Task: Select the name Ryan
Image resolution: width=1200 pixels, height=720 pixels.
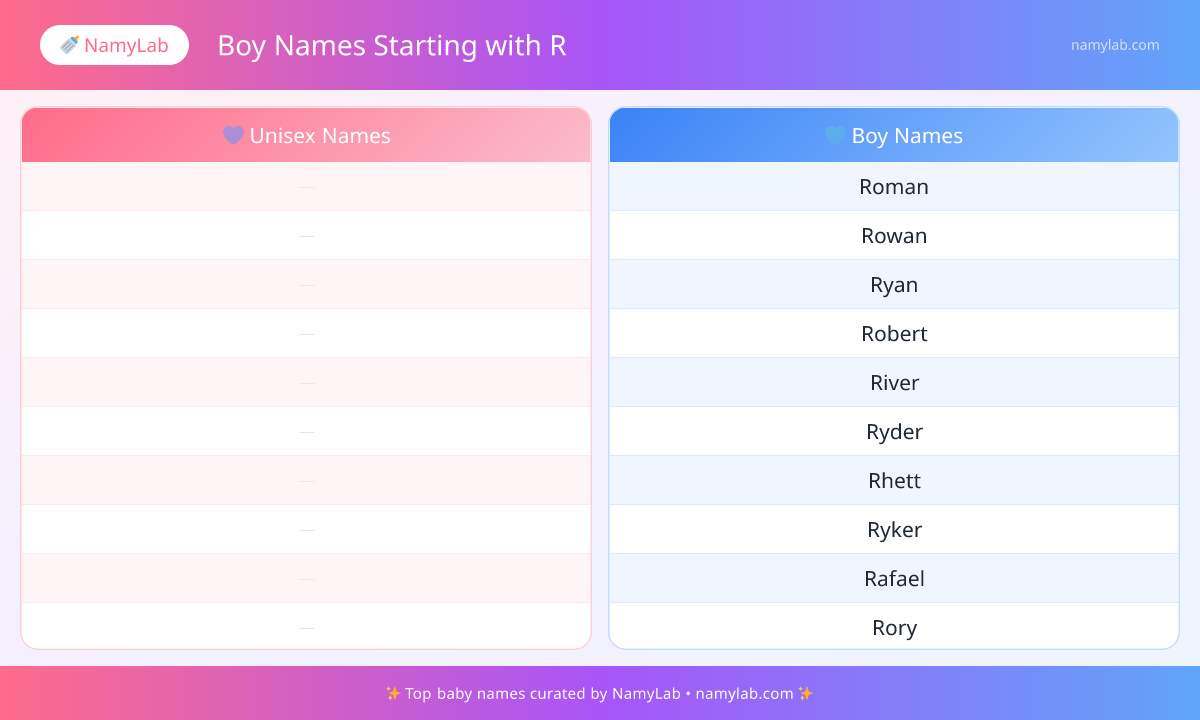Action: 894,285
